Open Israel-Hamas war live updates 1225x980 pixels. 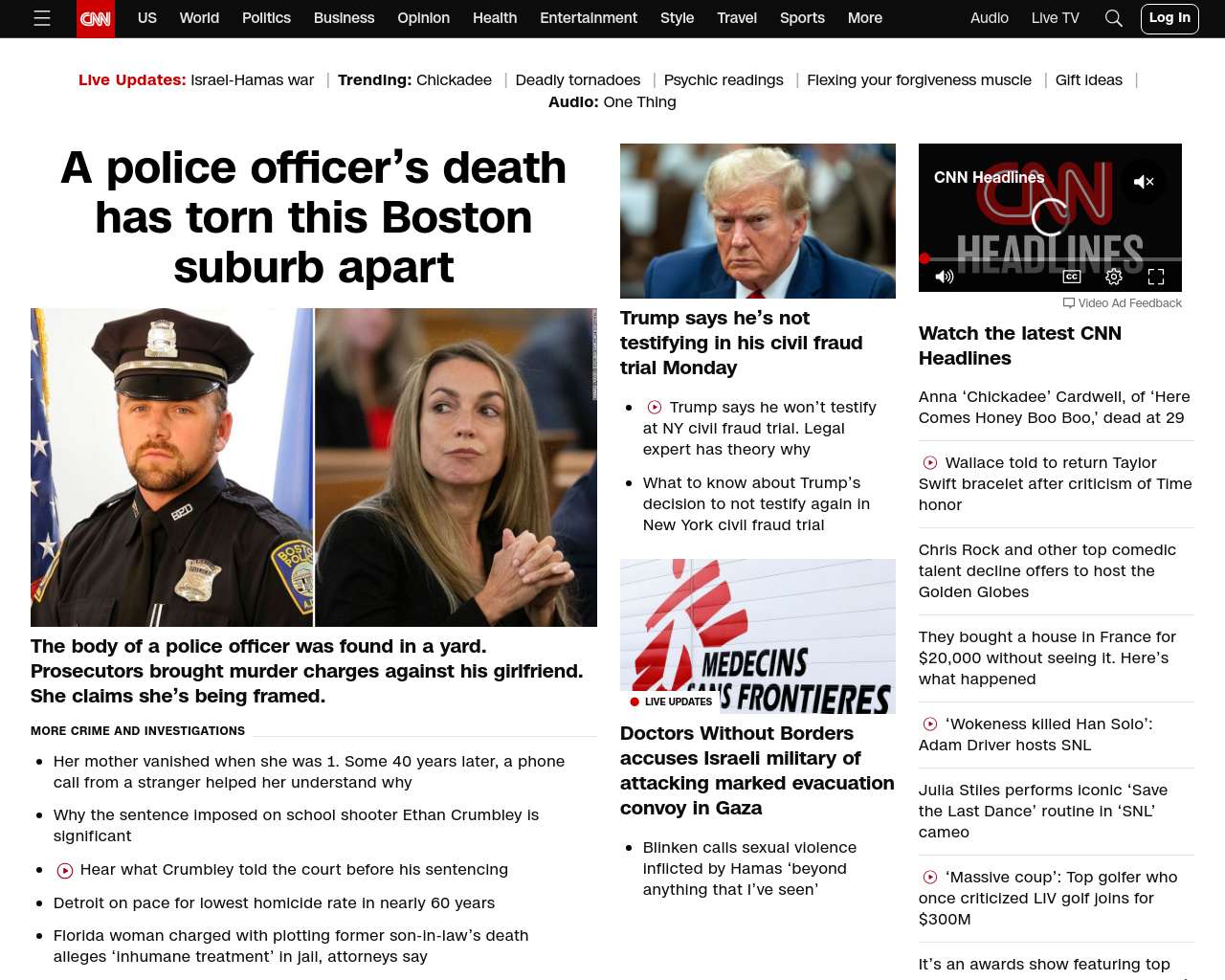[253, 80]
